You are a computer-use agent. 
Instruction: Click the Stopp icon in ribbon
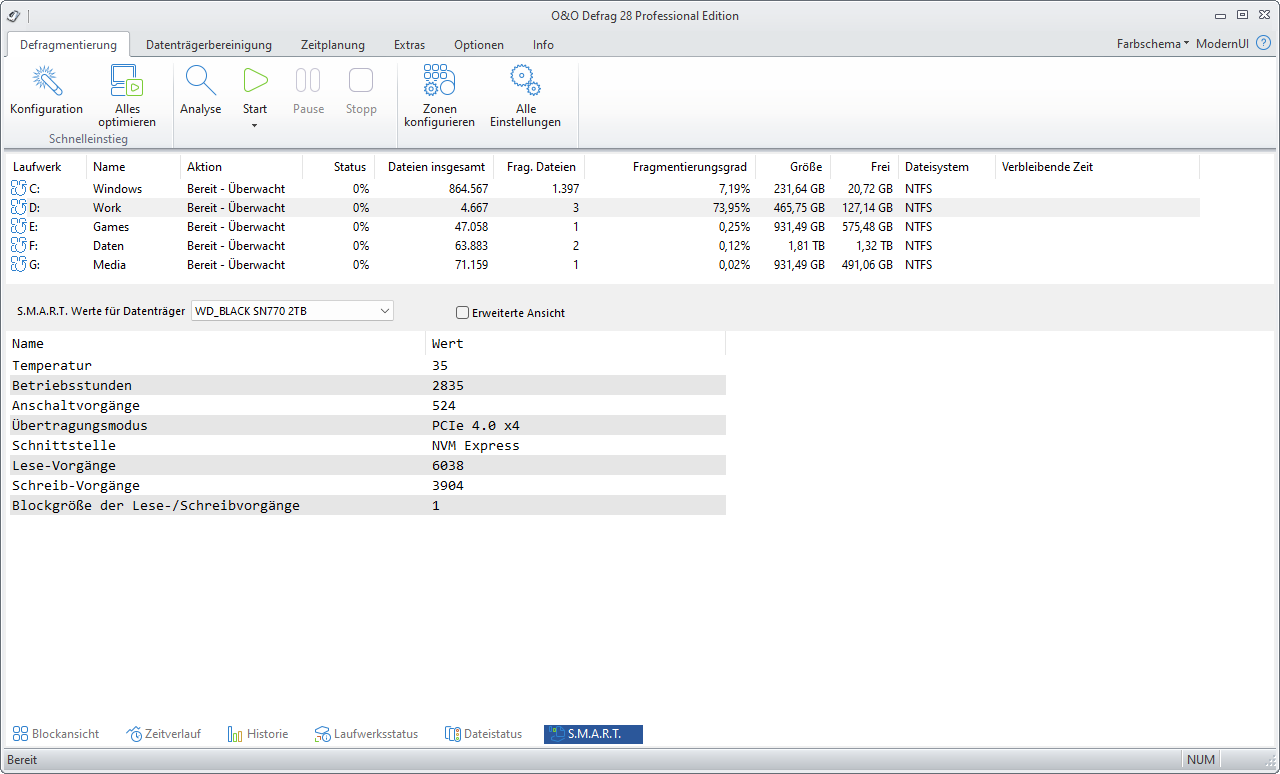[361, 81]
